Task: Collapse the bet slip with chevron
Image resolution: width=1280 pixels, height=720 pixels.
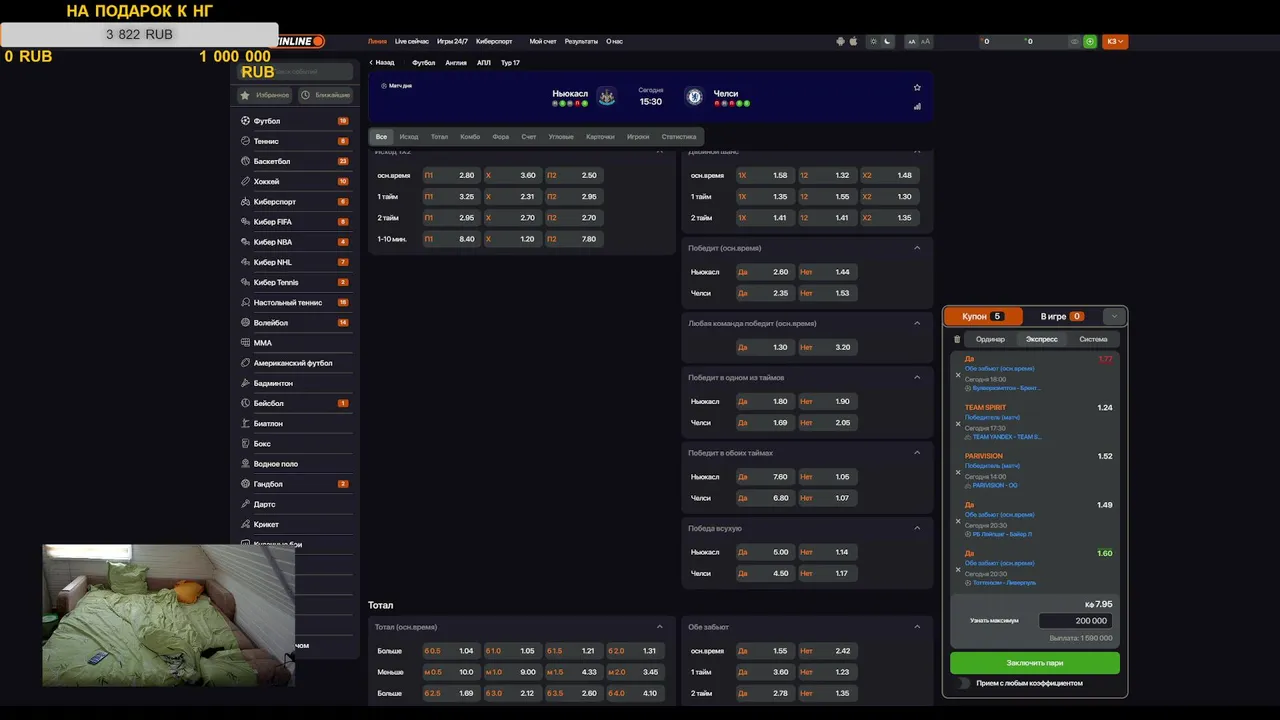Action: tap(1114, 316)
